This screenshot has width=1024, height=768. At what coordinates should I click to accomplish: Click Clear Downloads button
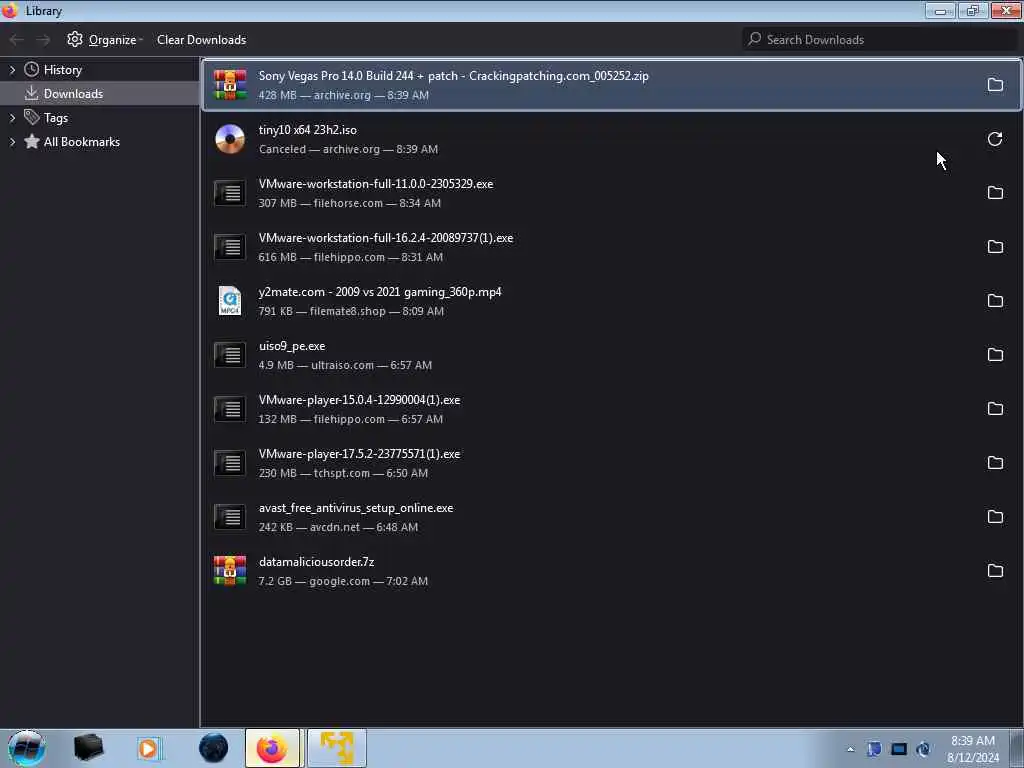point(201,40)
